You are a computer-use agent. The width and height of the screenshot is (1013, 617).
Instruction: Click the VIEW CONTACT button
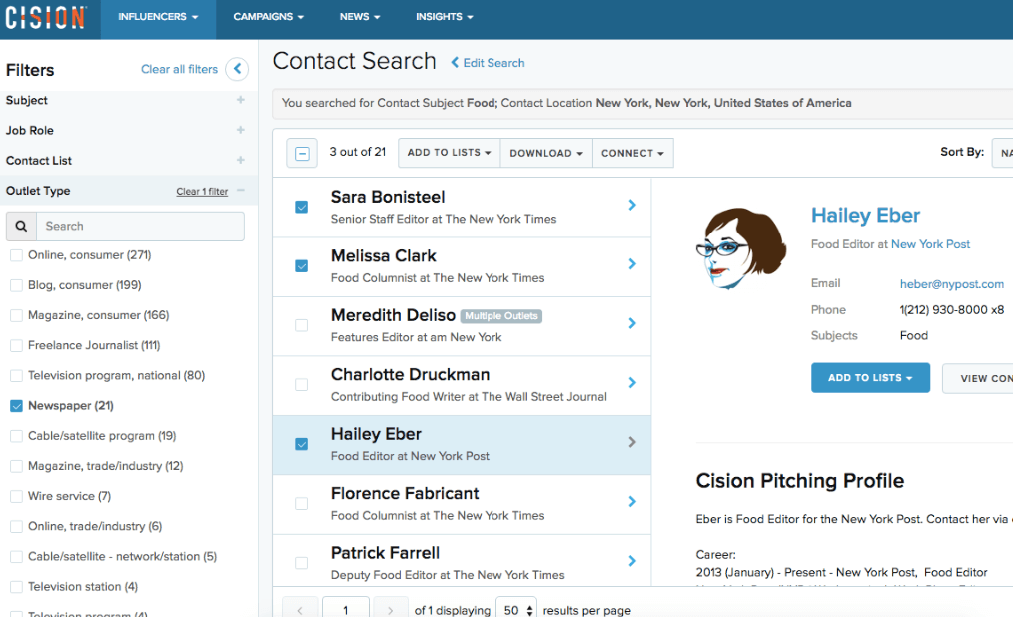pos(977,378)
